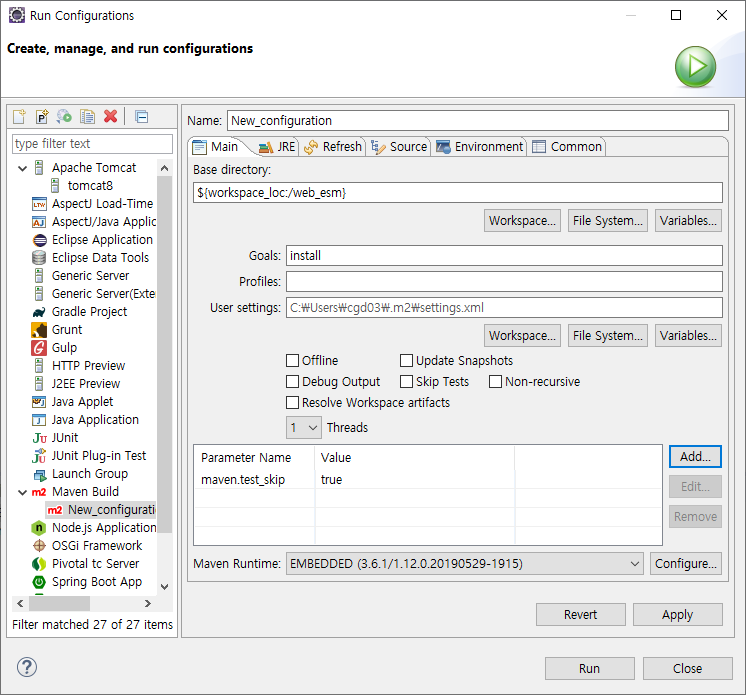Select New_configuration under Maven Build
Image resolution: width=746 pixels, height=695 pixels.
(x=111, y=509)
